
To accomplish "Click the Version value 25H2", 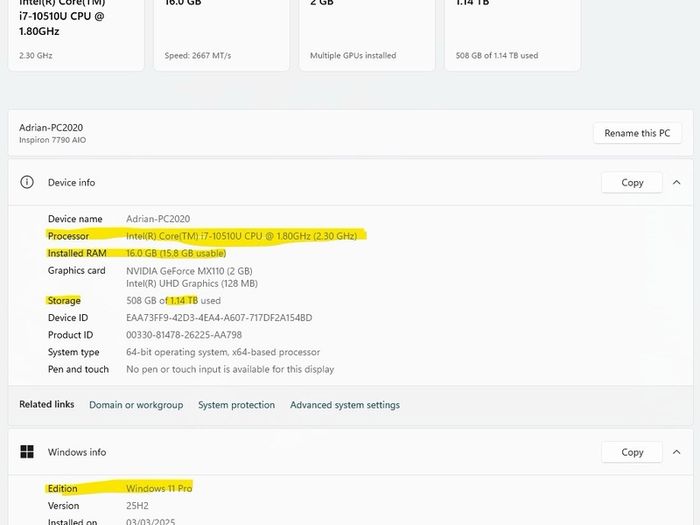I will click(137, 506).
